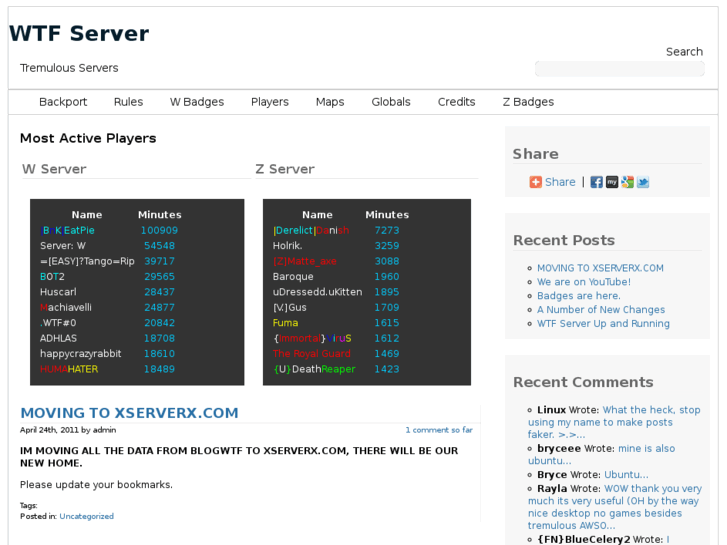Go to the Credits page
The image size is (727, 545).
(457, 102)
